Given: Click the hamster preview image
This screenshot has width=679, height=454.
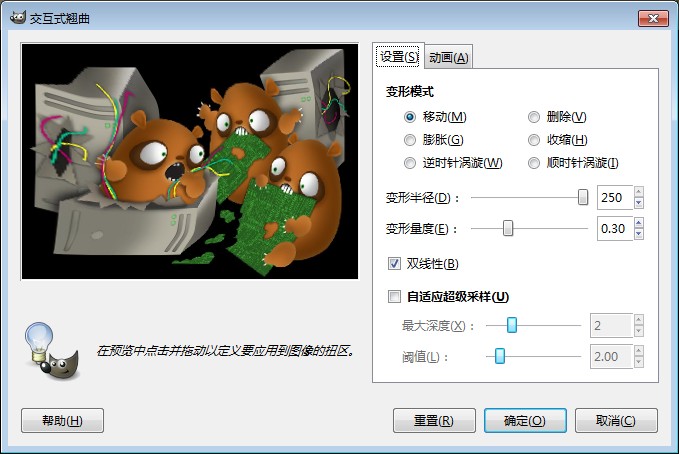Looking at the screenshot, I should [x=190, y=161].
